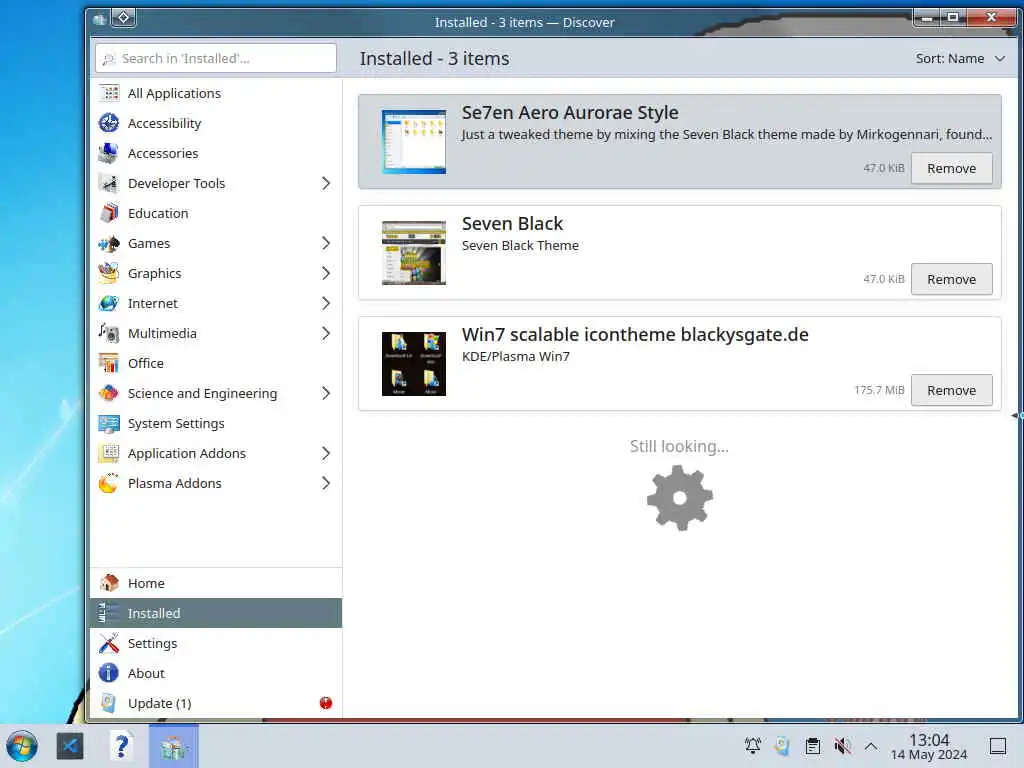This screenshot has width=1024, height=768.
Task: Click the Internet globe icon
Action: 109,304
